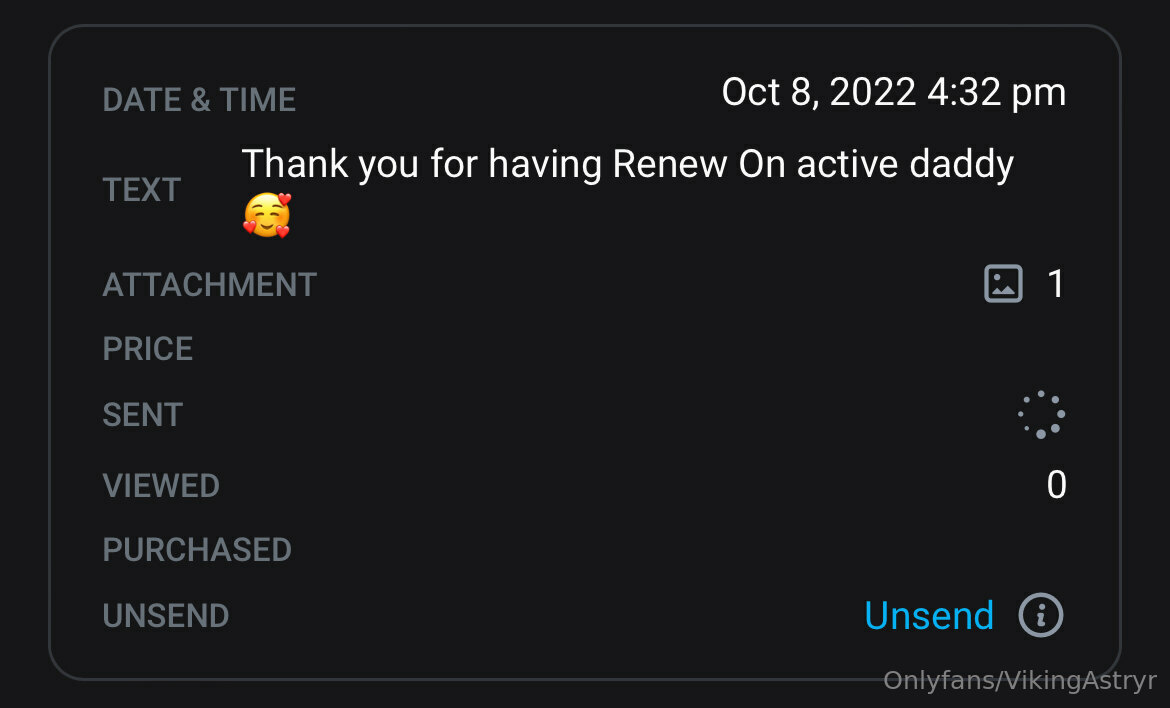Image resolution: width=1170 pixels, height=708 pixels.
Task: Click the Unsend link
Action: click(929, 615)
